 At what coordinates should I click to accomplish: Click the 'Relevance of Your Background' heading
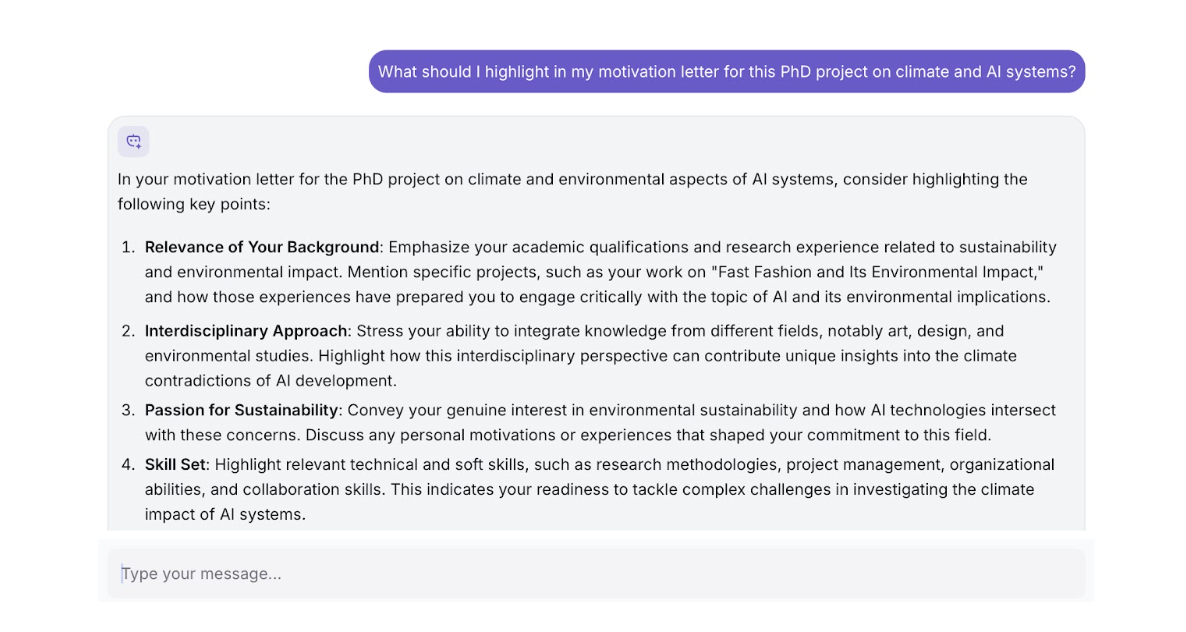tap(261, 247)
